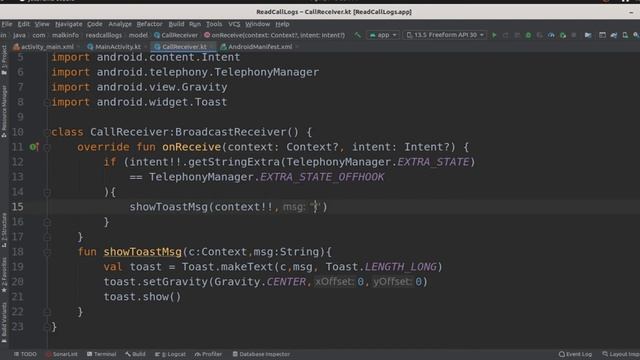Open the Database Inspector tool window

[261, 354]
